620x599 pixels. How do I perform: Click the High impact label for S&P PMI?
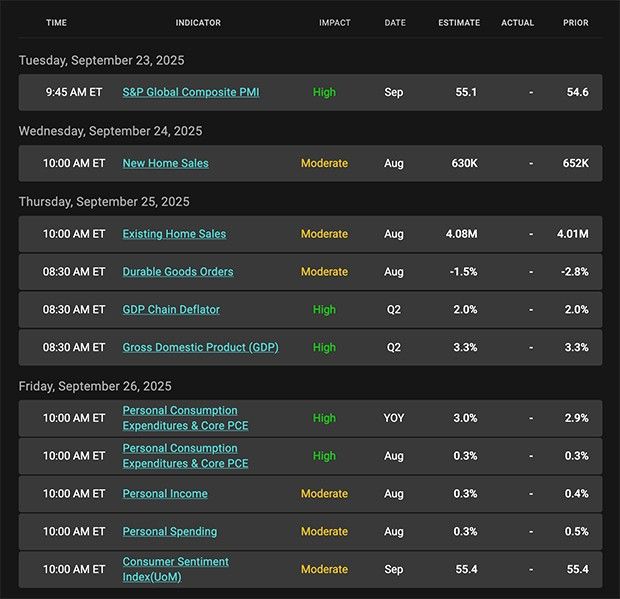click(324, 92)
